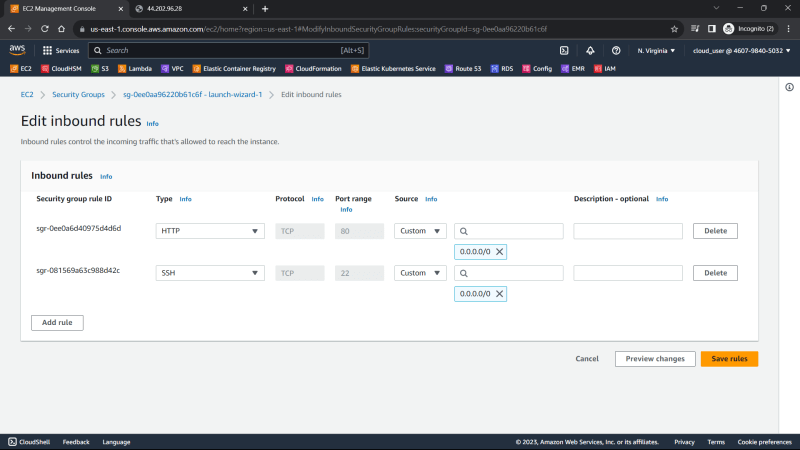Open Info link next to Description column
This screenshot has width=800, height=450.
pos(662,199)
